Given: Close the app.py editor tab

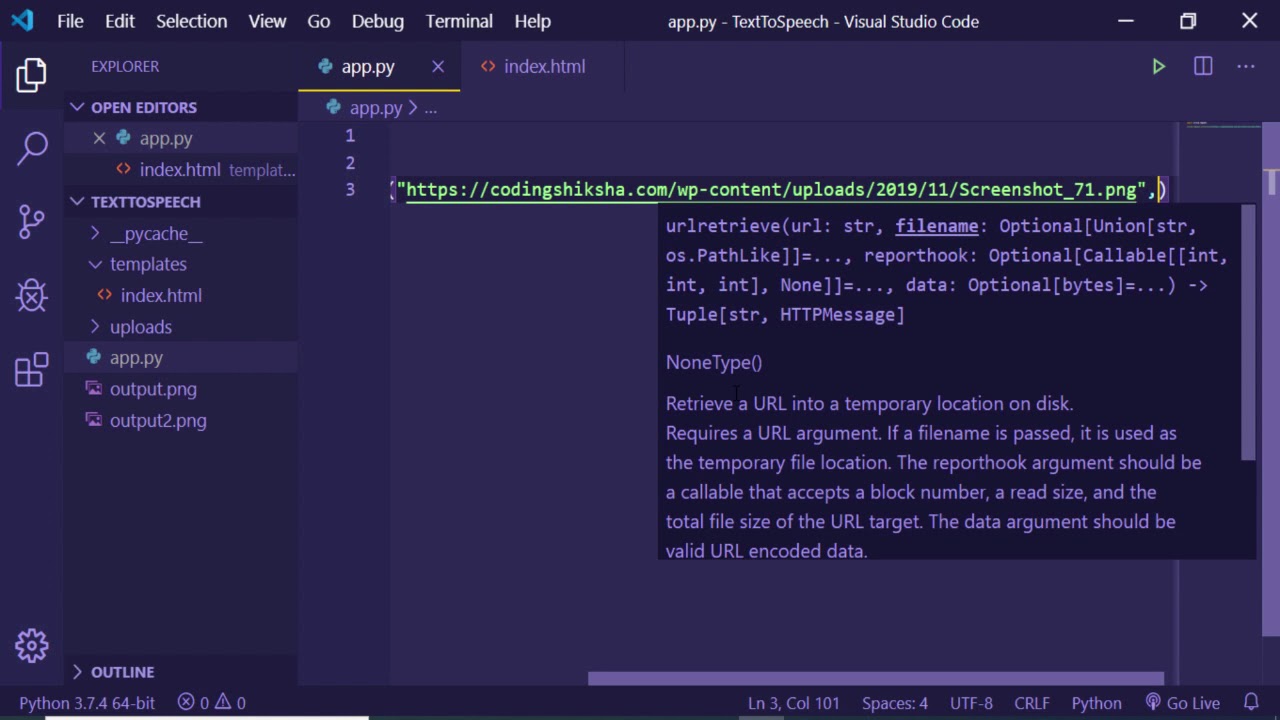Looking at the screenshot, I should 438,67.
